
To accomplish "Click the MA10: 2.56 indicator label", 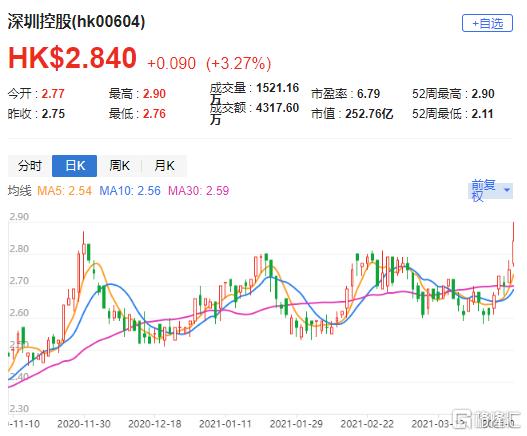I will point(130,191).
